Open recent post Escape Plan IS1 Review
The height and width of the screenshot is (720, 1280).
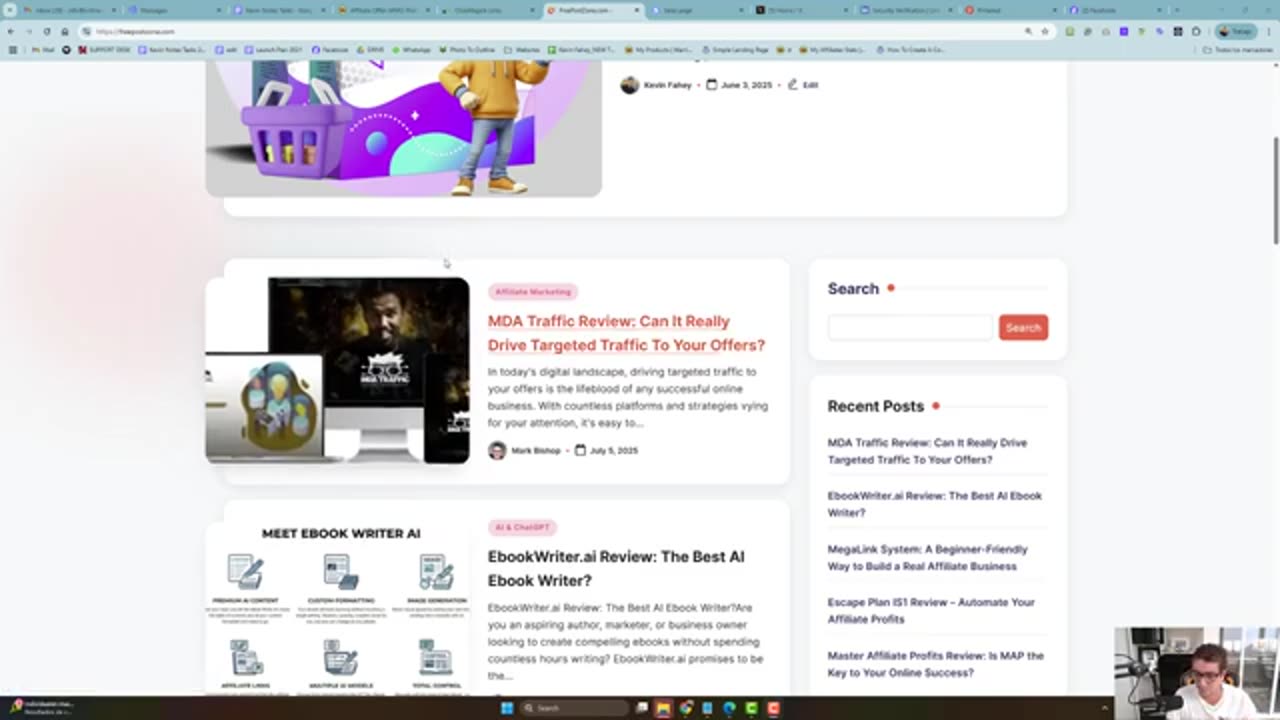(931, 610)
